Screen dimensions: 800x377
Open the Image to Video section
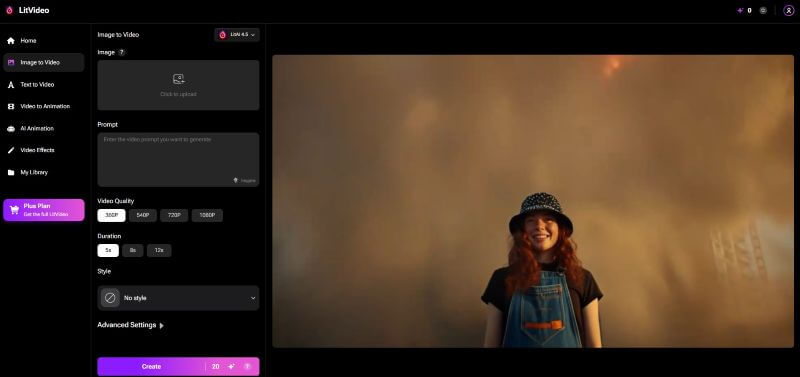[x=43, y=62]
